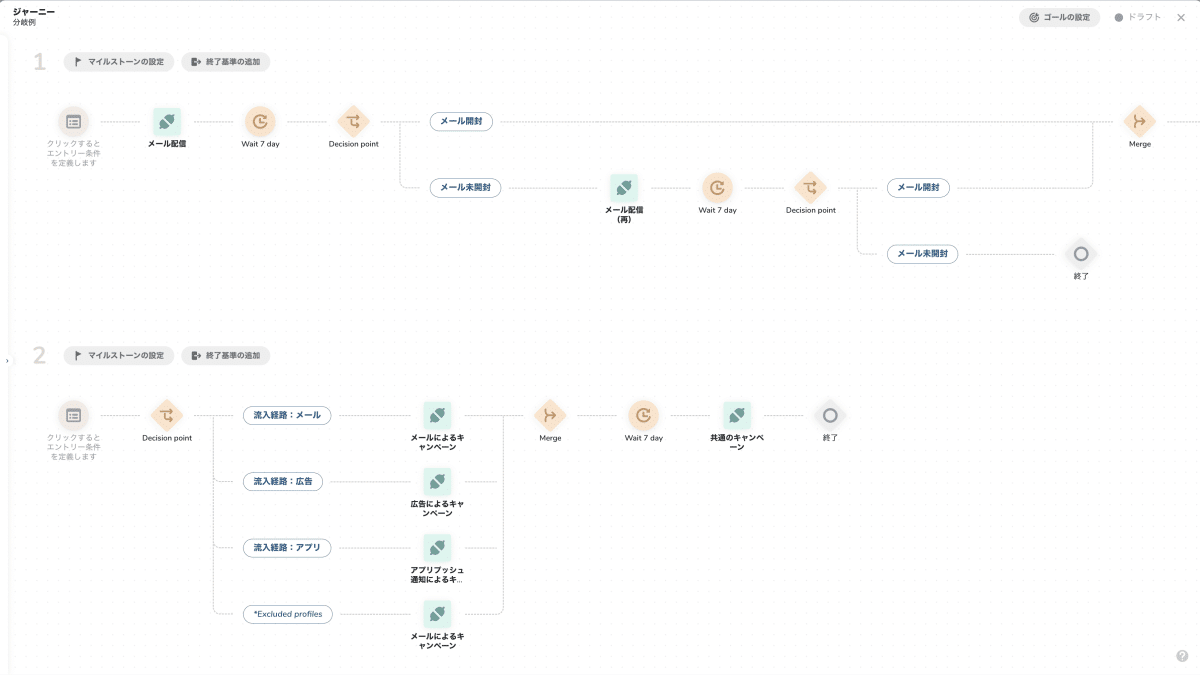1200x675 pixels.
Task: Open the ゴールの設定 settings button
Action: (1059, 17)
